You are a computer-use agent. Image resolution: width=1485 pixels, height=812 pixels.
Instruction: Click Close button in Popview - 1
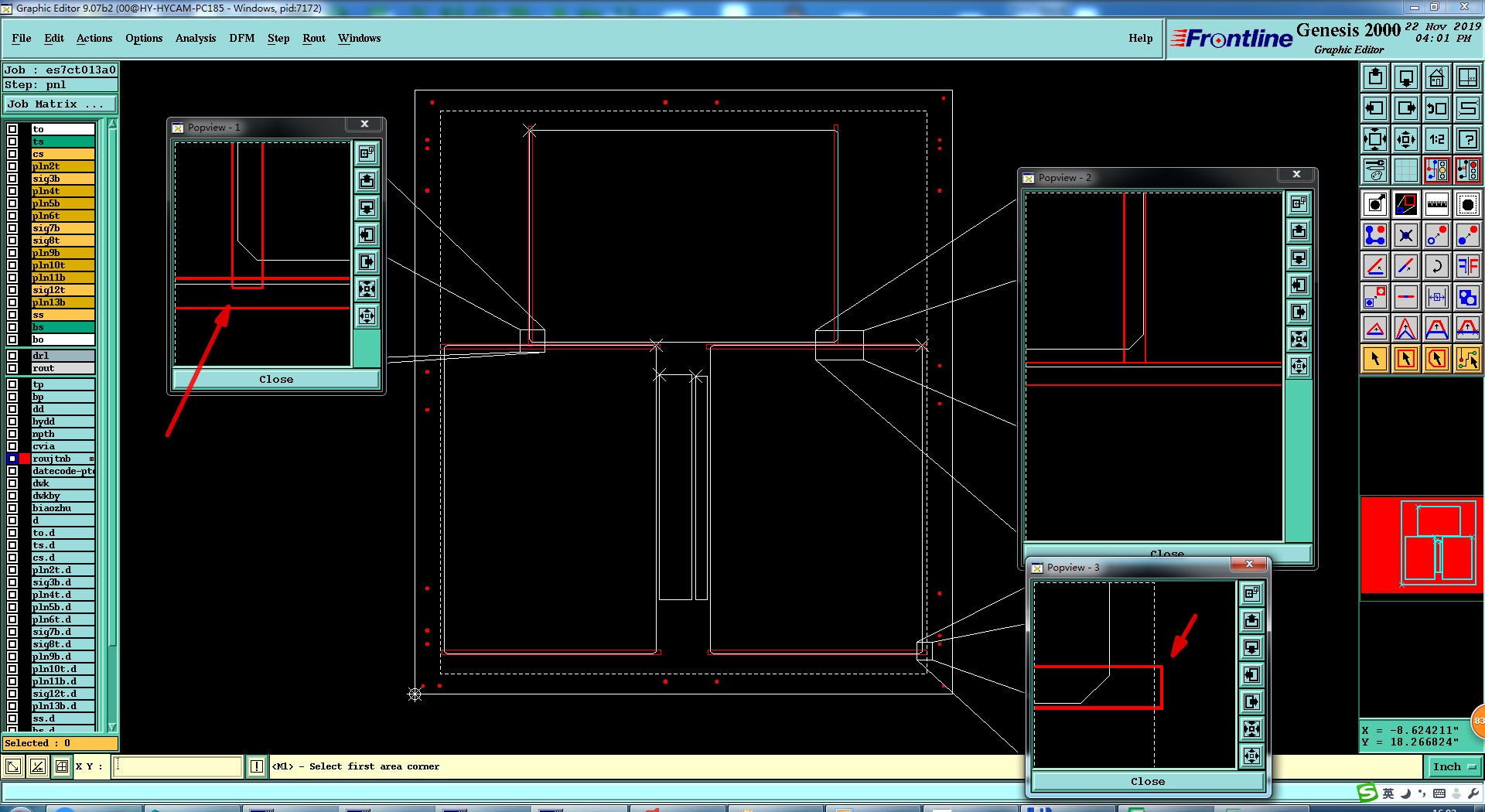click(x=276, y=379)
